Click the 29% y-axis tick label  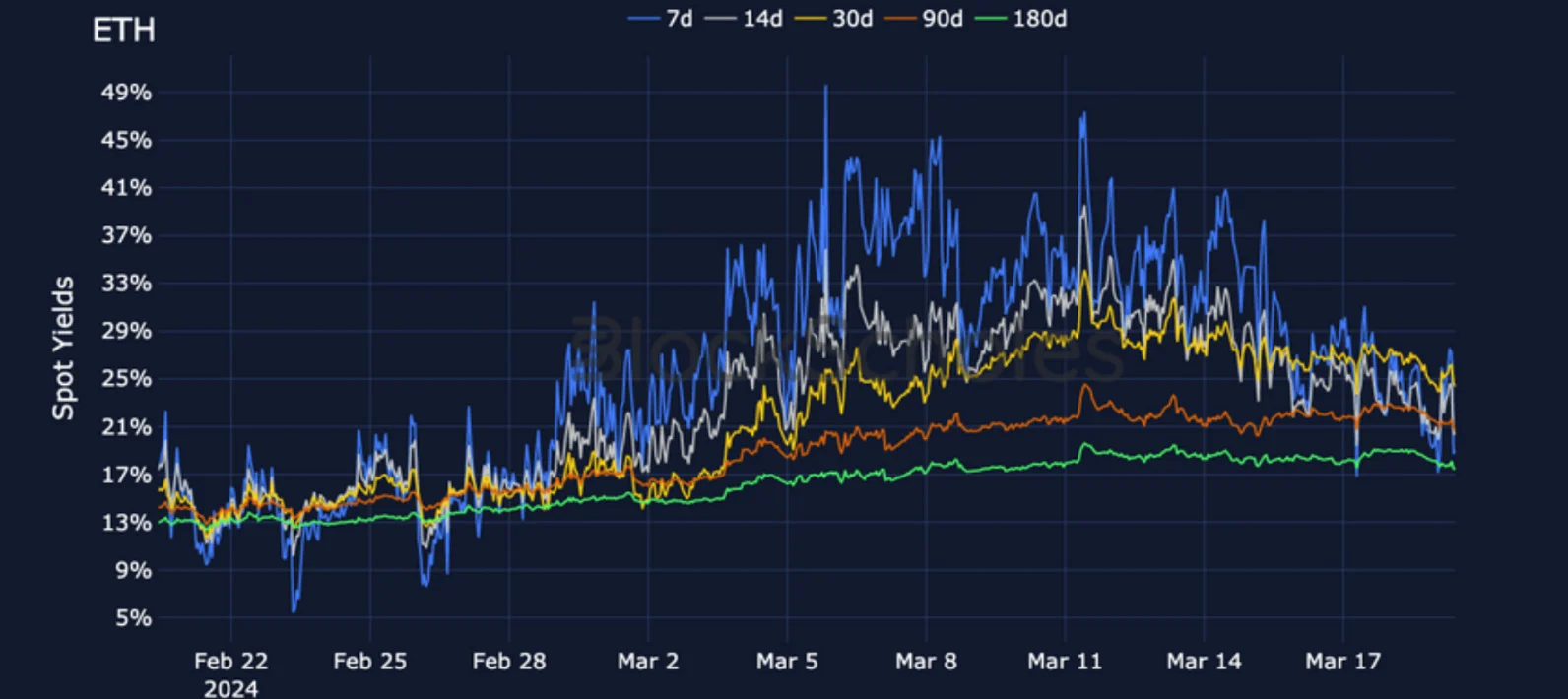126,331
